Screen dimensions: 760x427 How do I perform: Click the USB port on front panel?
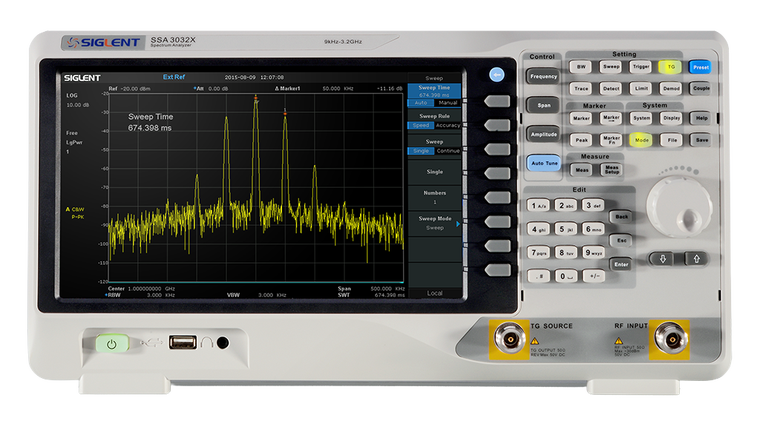(182, 342)
